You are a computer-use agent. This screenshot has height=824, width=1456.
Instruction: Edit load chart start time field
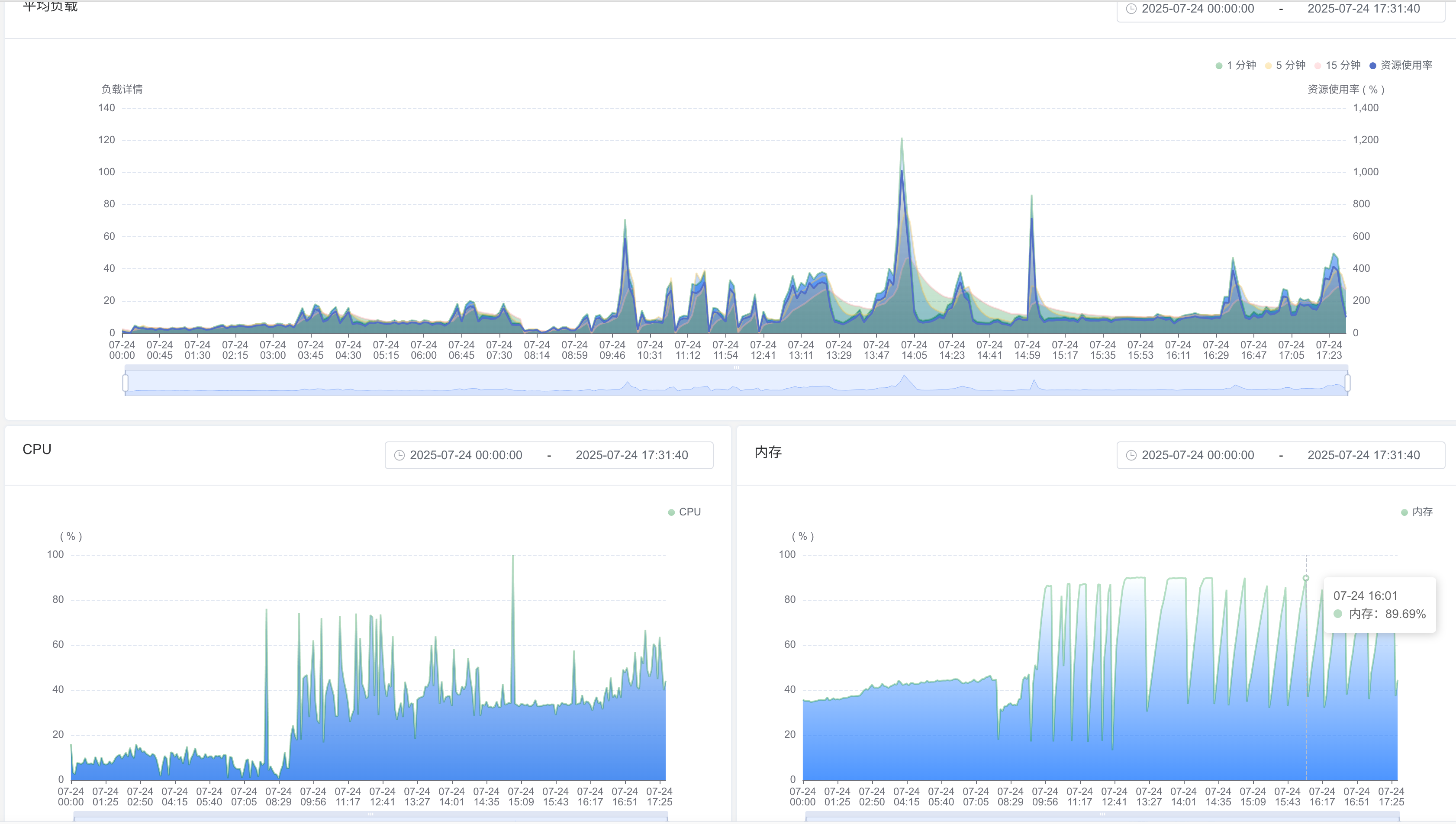coord(1198,9)
